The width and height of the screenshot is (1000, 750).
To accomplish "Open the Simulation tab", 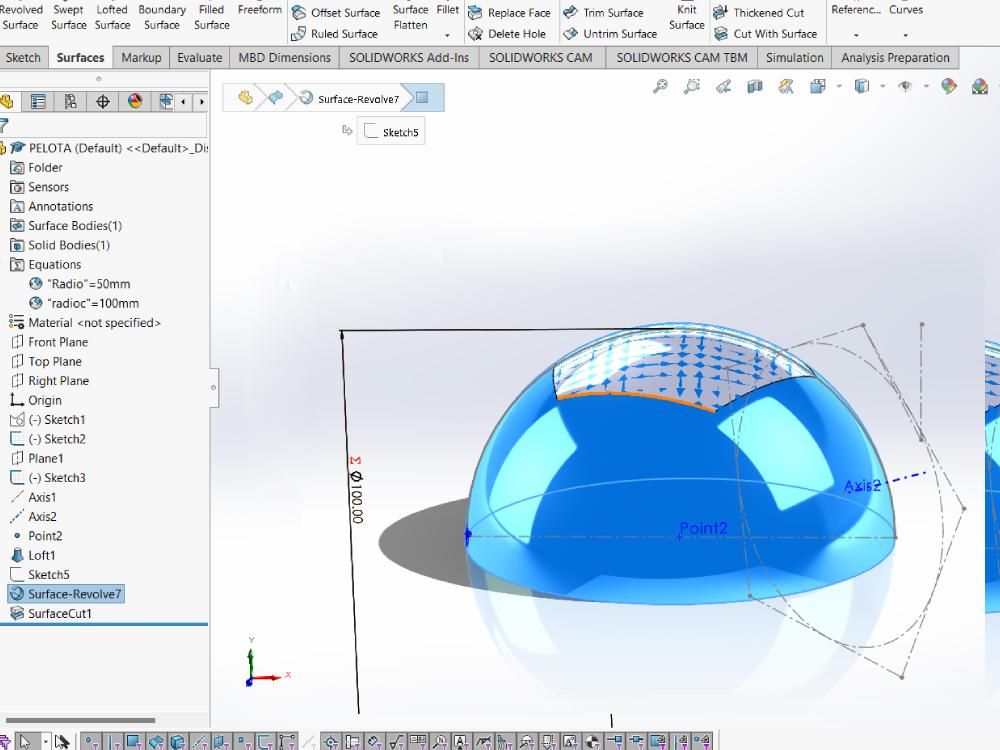I will coord(795,57).
